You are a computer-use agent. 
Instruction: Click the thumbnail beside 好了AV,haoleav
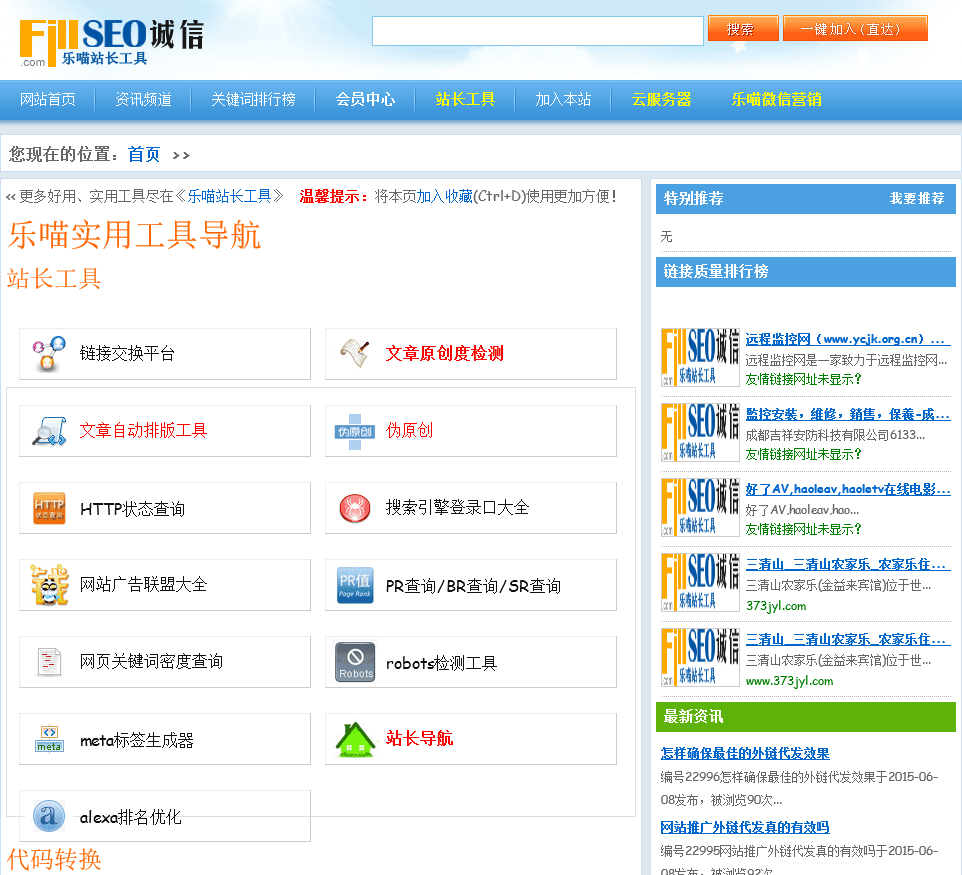[700, 507]
